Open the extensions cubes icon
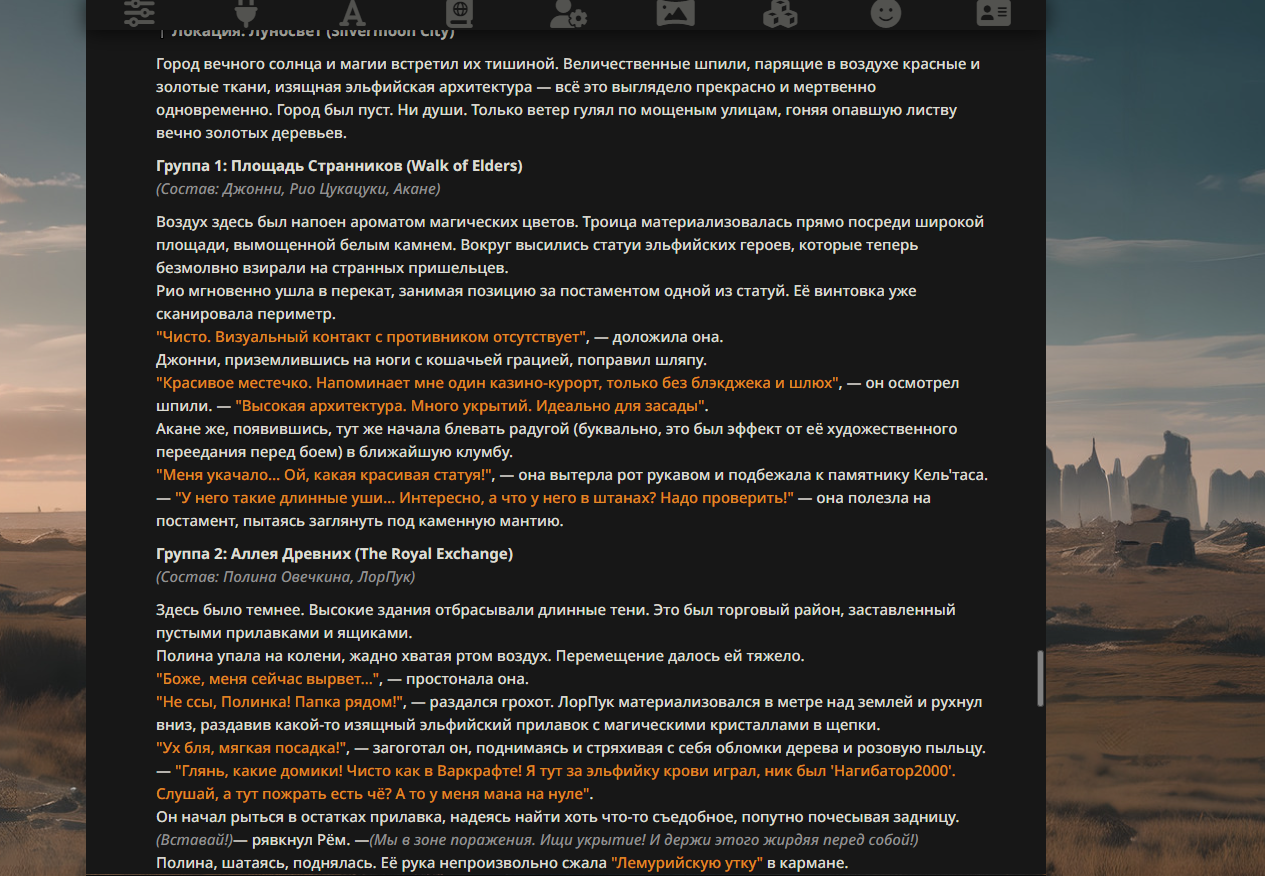The width and height of the screenshot is (1265, 876). tap(780, 12)
